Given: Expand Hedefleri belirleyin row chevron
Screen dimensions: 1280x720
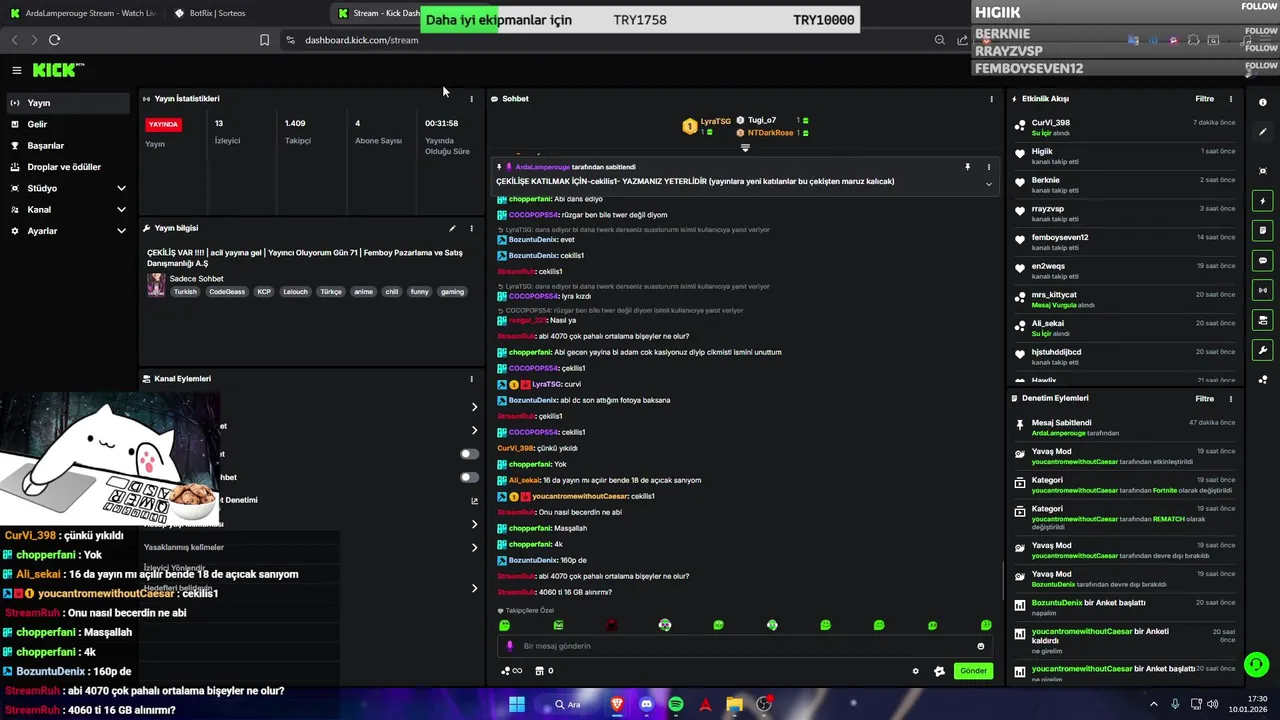Looking at the screenshot, I should click(x=474, y=588).
